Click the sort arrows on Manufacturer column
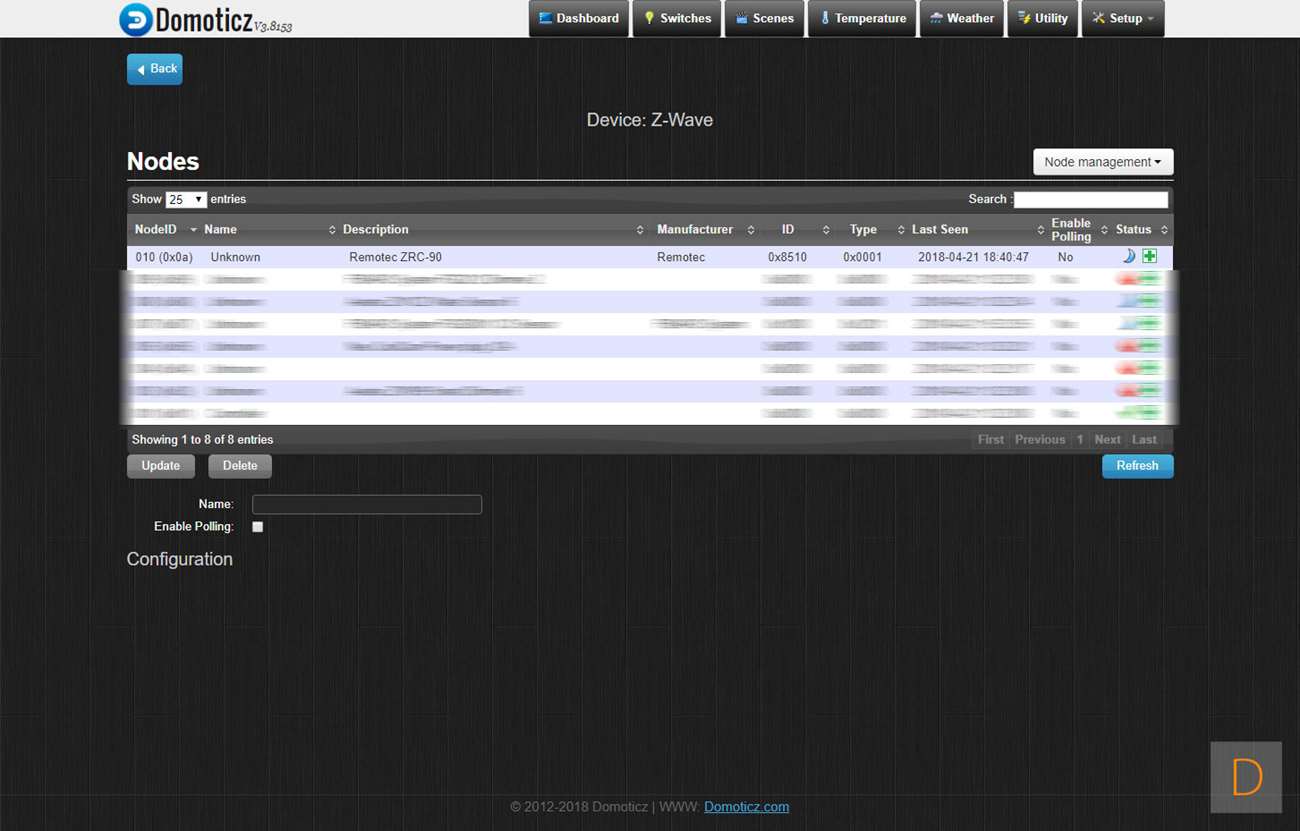 tap(750, 230)
